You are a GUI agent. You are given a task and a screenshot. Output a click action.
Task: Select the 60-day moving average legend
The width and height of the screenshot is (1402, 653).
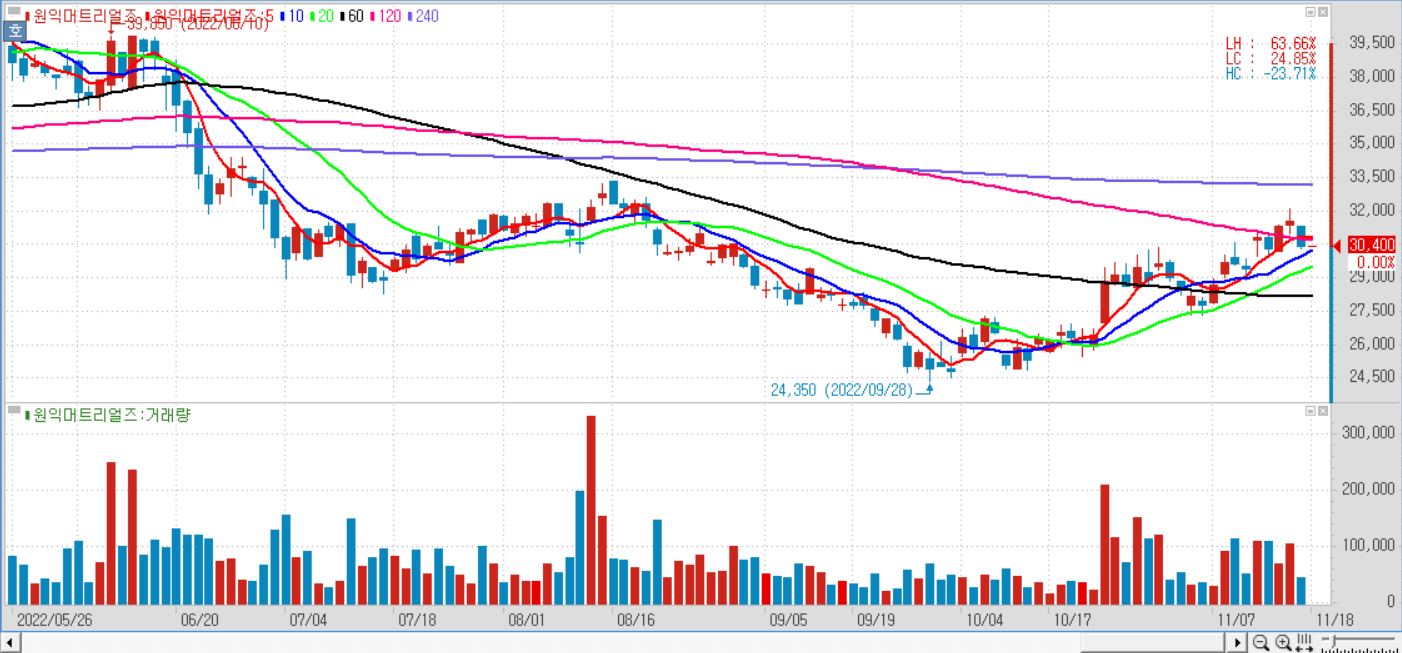pyautogui.click(x=353, y=17)
